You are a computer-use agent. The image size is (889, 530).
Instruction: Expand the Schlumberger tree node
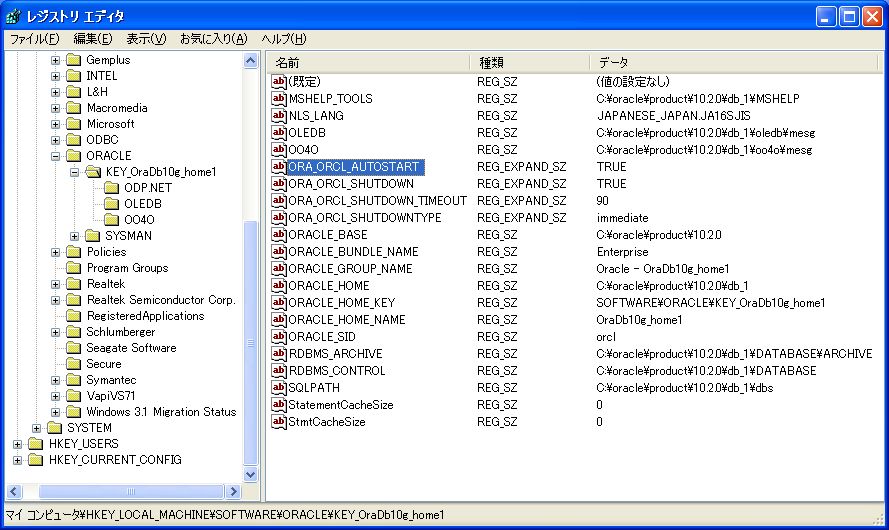tap(56, 332)
